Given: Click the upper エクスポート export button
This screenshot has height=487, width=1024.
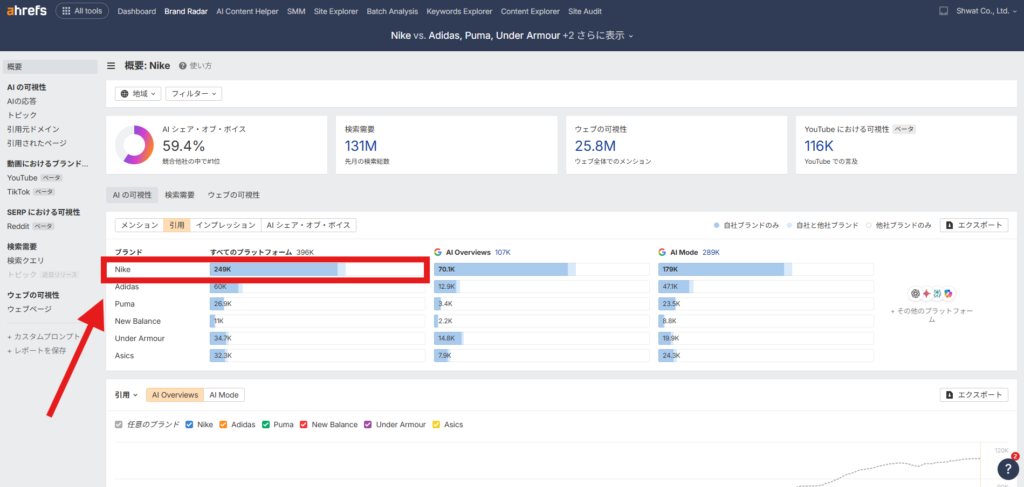Looking at the screenshot, I should pyautogui.click(x=973, y=226).
